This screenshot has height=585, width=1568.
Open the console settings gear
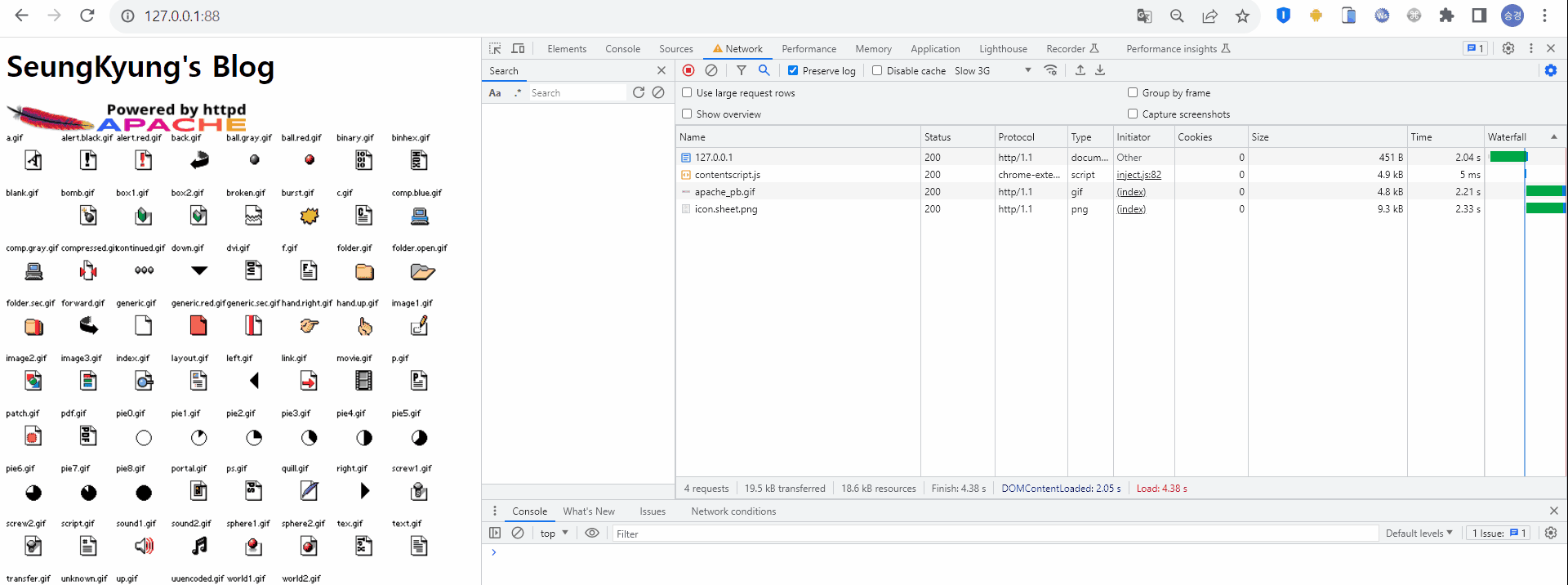[x=1551, y=533]
